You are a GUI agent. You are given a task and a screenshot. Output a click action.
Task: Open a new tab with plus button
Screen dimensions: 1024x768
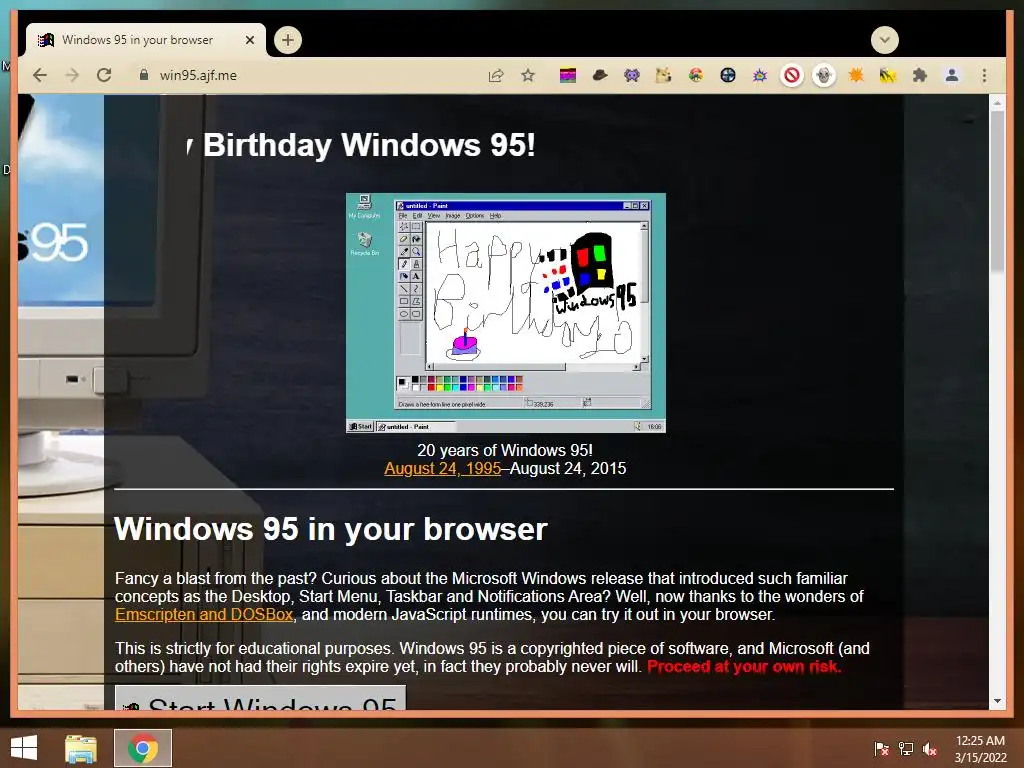click(x=287, y=40)
